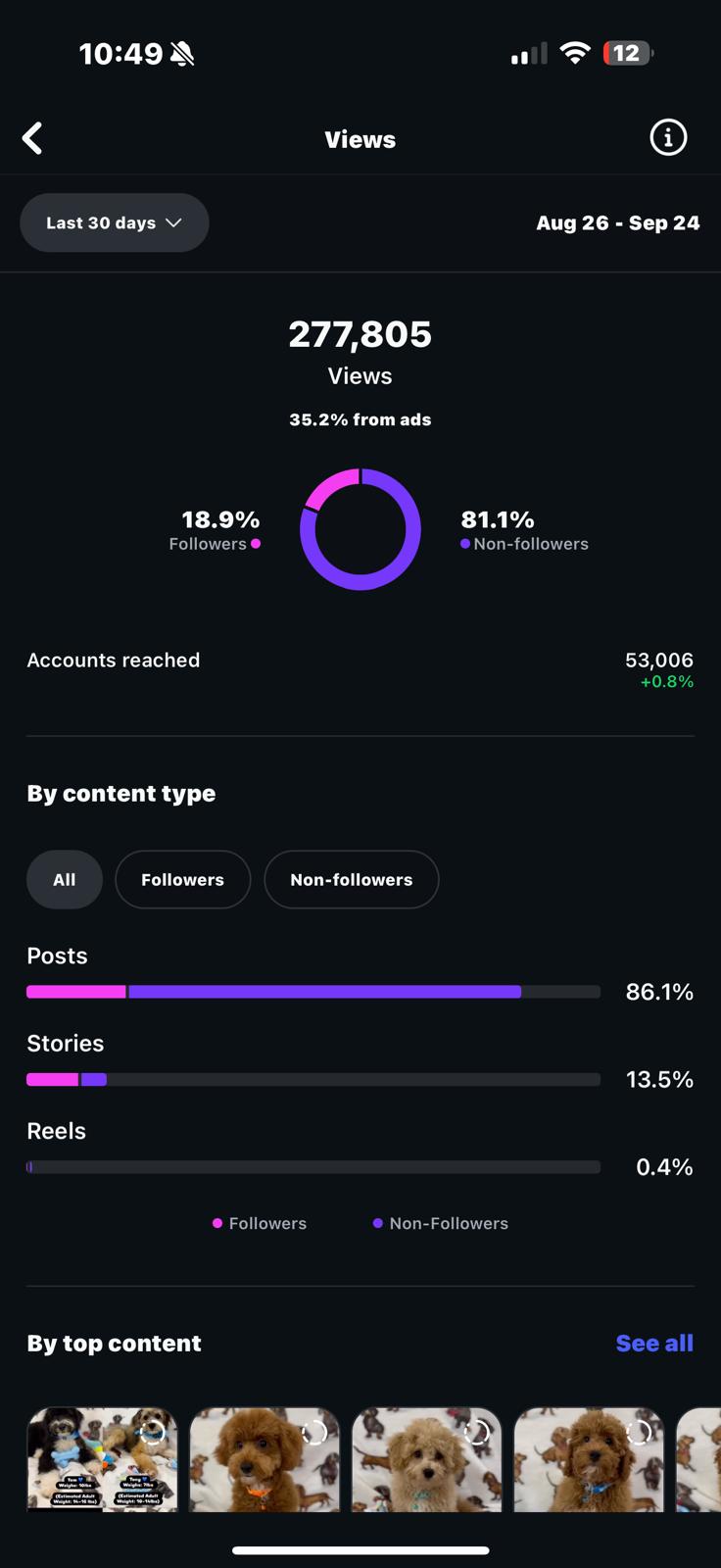Screen dimensions: 721x1568
Task: Tap the Reels percentage bar
Action: point(313,1167)
